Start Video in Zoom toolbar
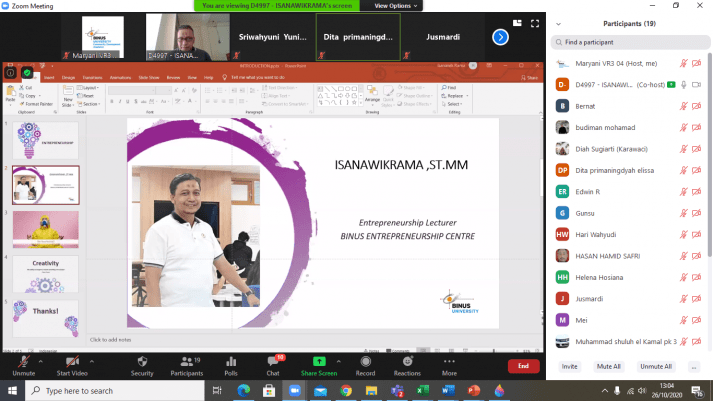 coord(72,366)
